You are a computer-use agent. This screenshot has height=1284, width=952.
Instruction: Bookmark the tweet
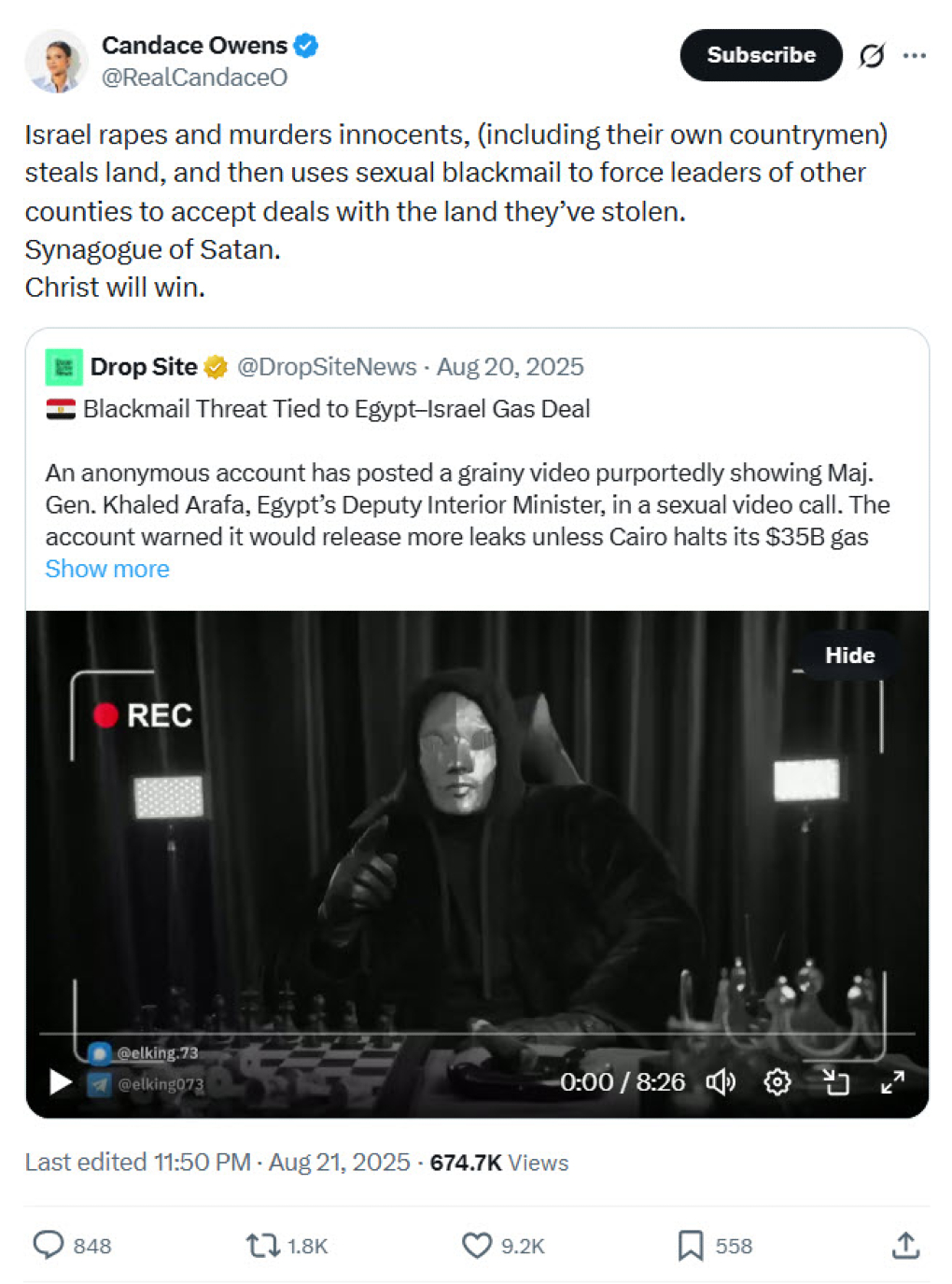click(x=690, y=1245)
